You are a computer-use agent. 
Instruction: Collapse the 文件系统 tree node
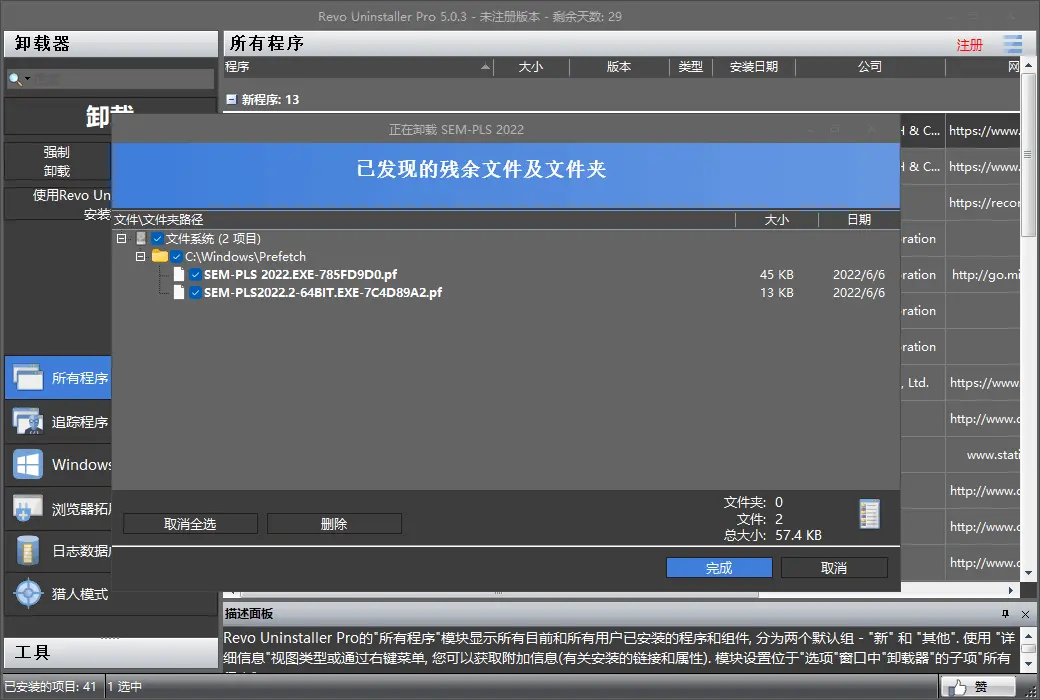tap(121, 238)
